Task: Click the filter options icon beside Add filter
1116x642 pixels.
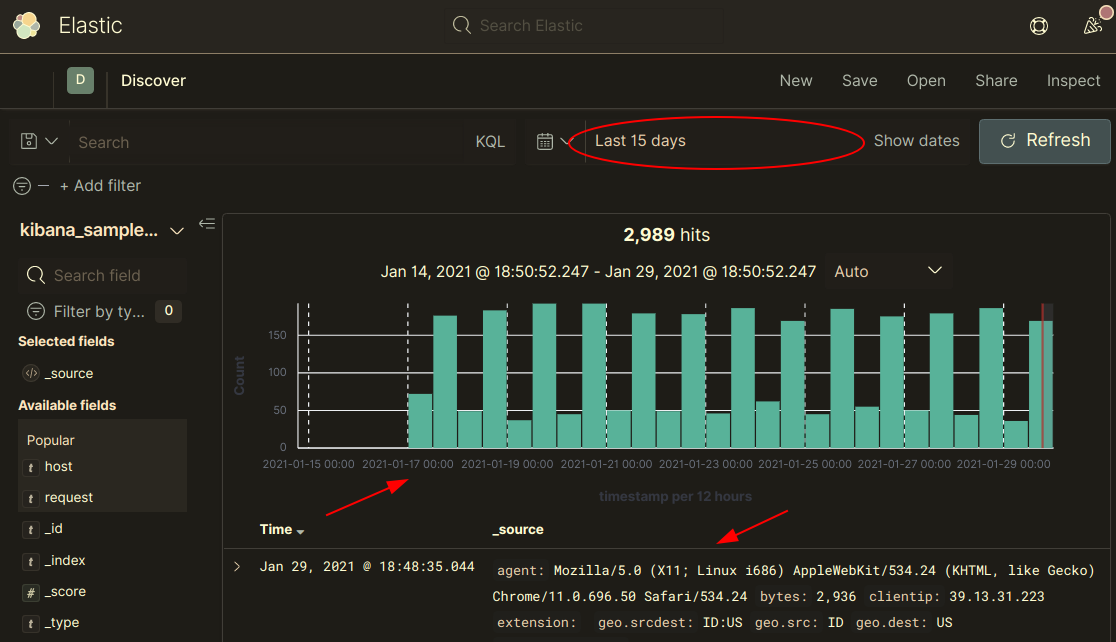Action: tap(22, 186)
